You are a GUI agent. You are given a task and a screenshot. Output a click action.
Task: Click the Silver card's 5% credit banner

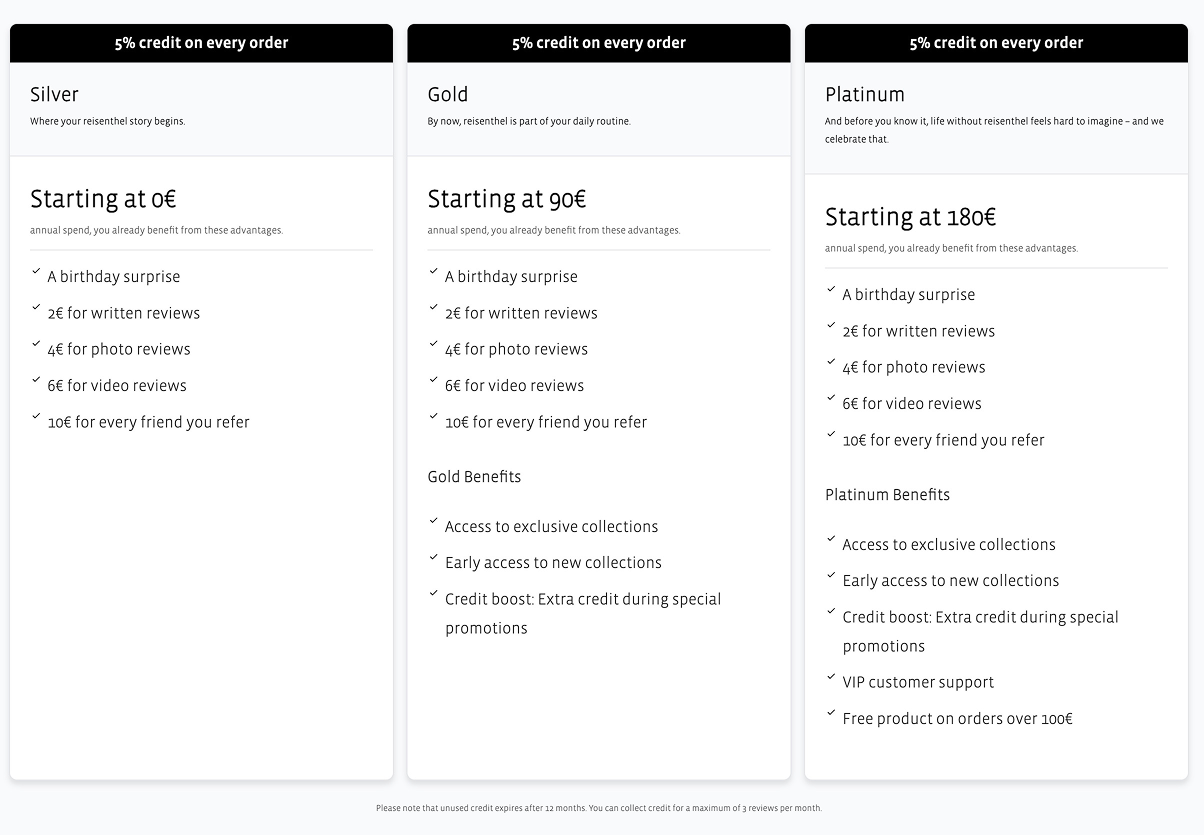[201, 43]
